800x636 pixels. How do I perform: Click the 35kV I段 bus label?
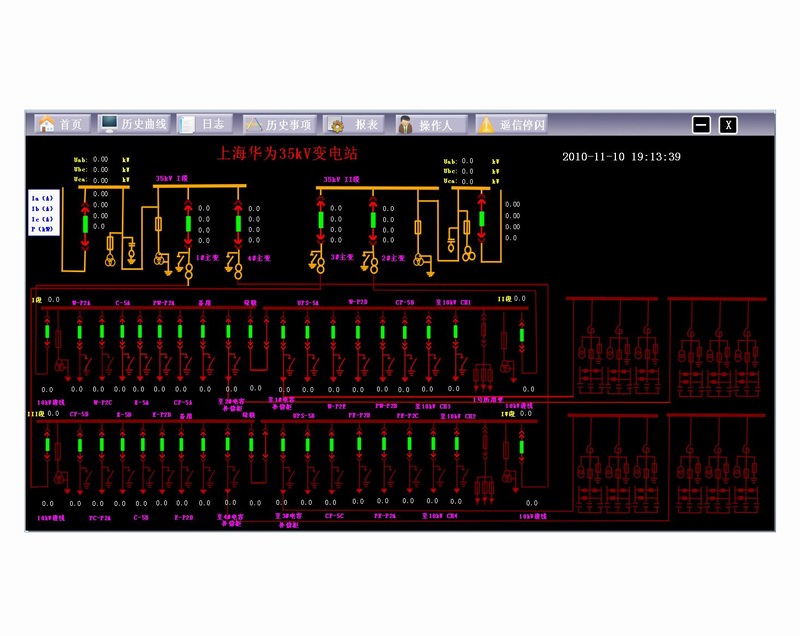click(x=172, y=179)
